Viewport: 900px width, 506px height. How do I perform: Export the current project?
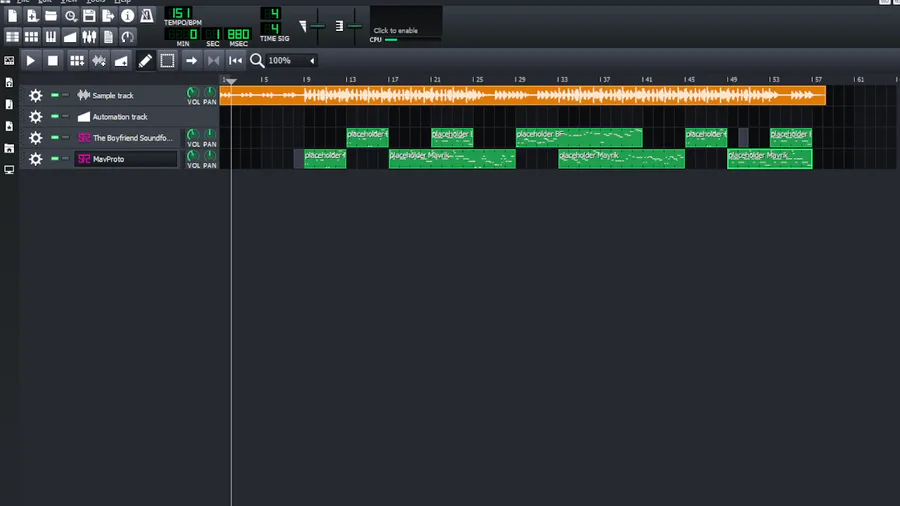pyautogui.click(x=108, y=16)
